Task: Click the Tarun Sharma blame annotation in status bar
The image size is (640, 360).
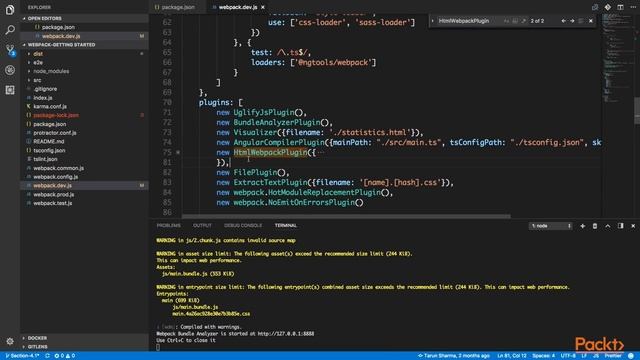Action: pyautogui.click(x=453, y=356)
